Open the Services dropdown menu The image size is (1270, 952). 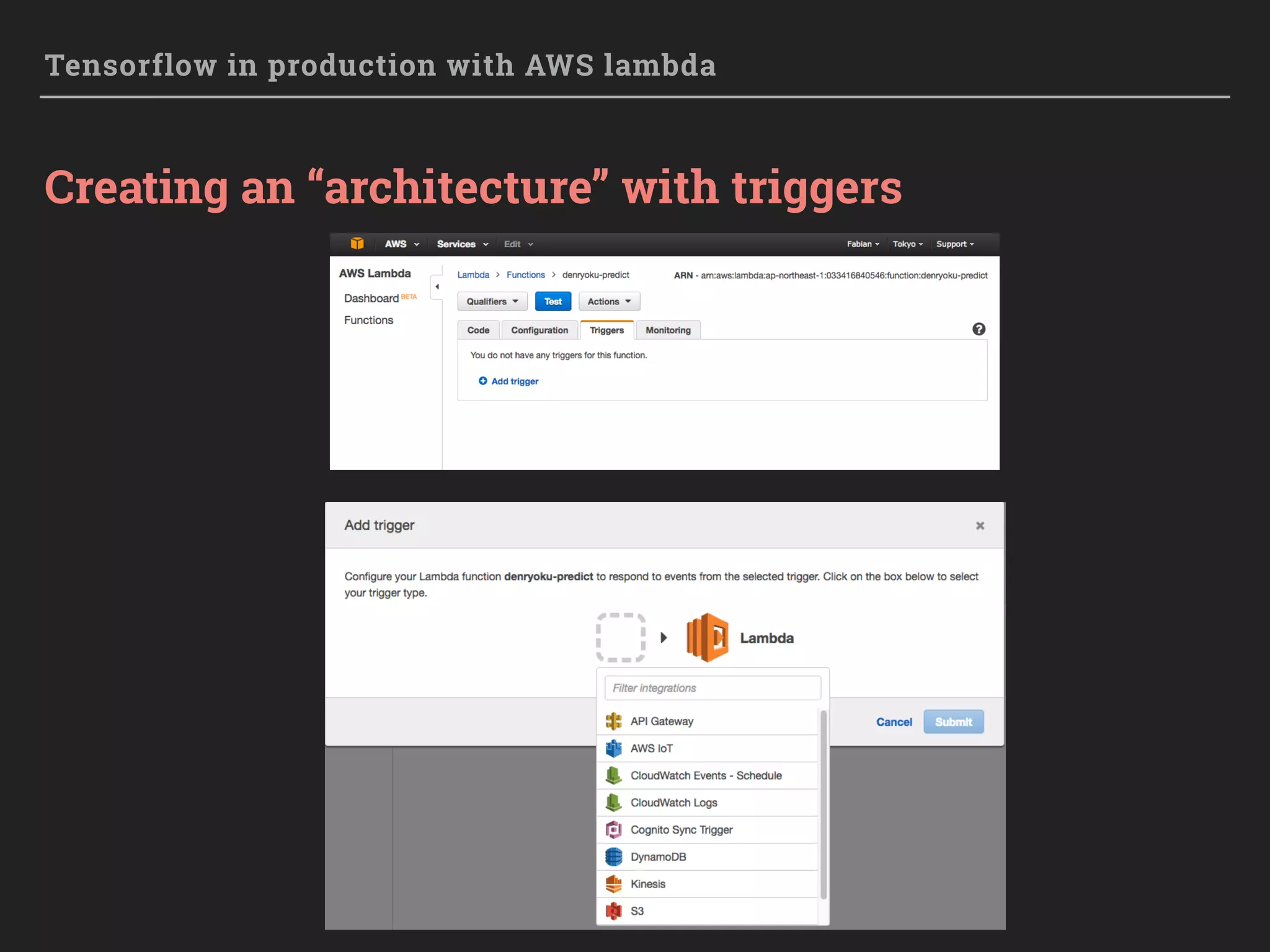click(463, 244)
